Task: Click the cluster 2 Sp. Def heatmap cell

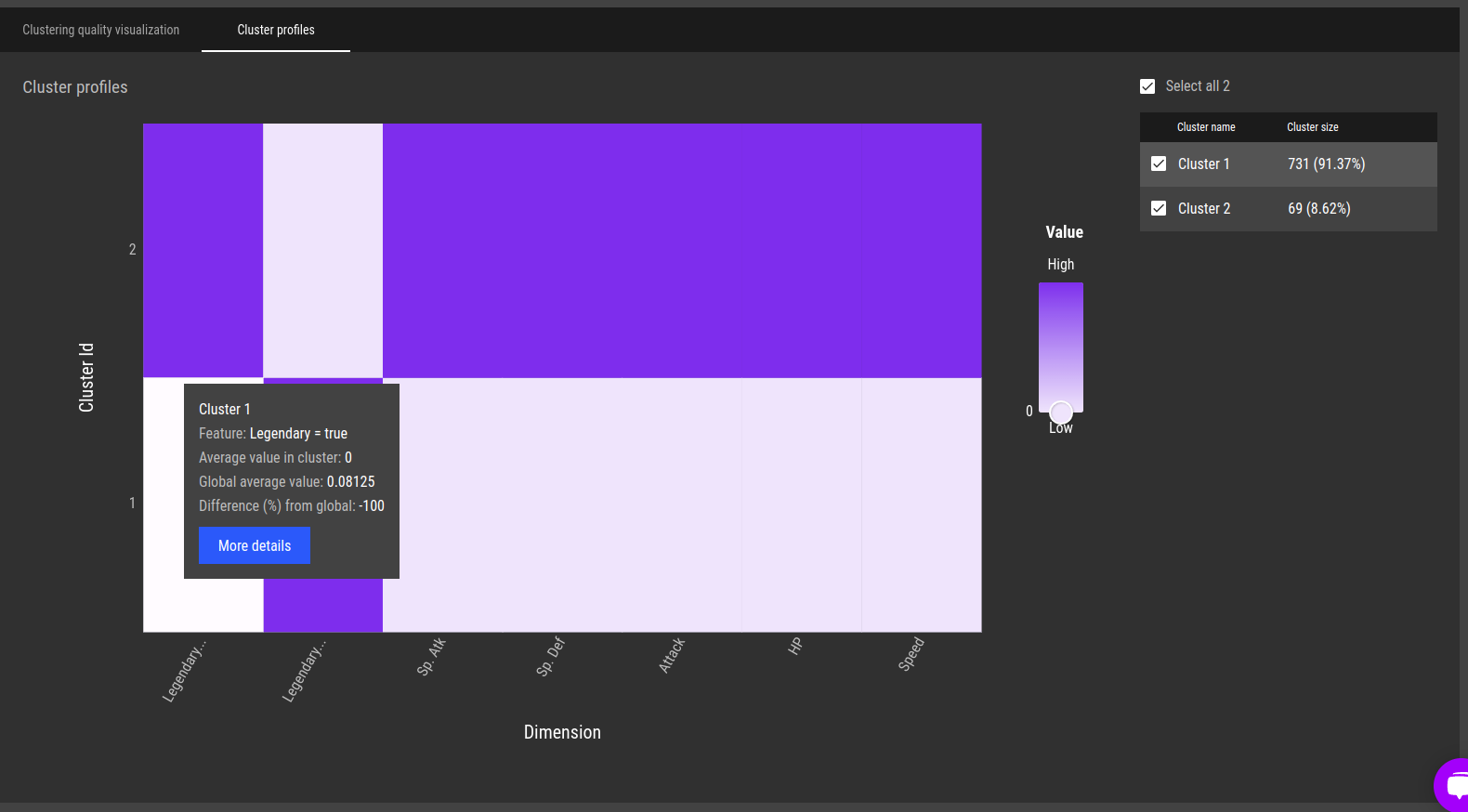Action: 562,251
